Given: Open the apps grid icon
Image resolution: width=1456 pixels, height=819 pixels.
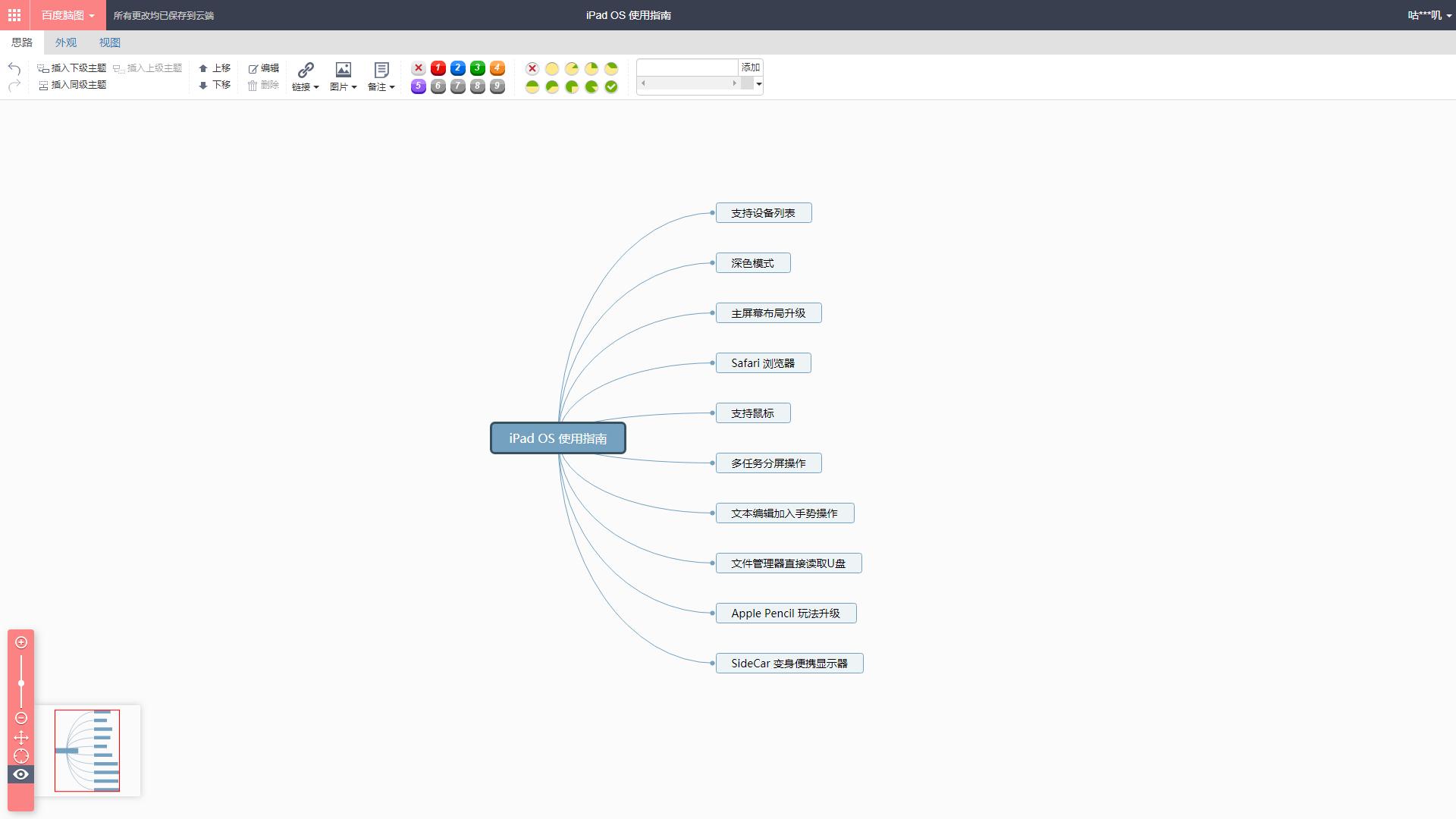Looking at the screenshot, I should coord(14,15).
